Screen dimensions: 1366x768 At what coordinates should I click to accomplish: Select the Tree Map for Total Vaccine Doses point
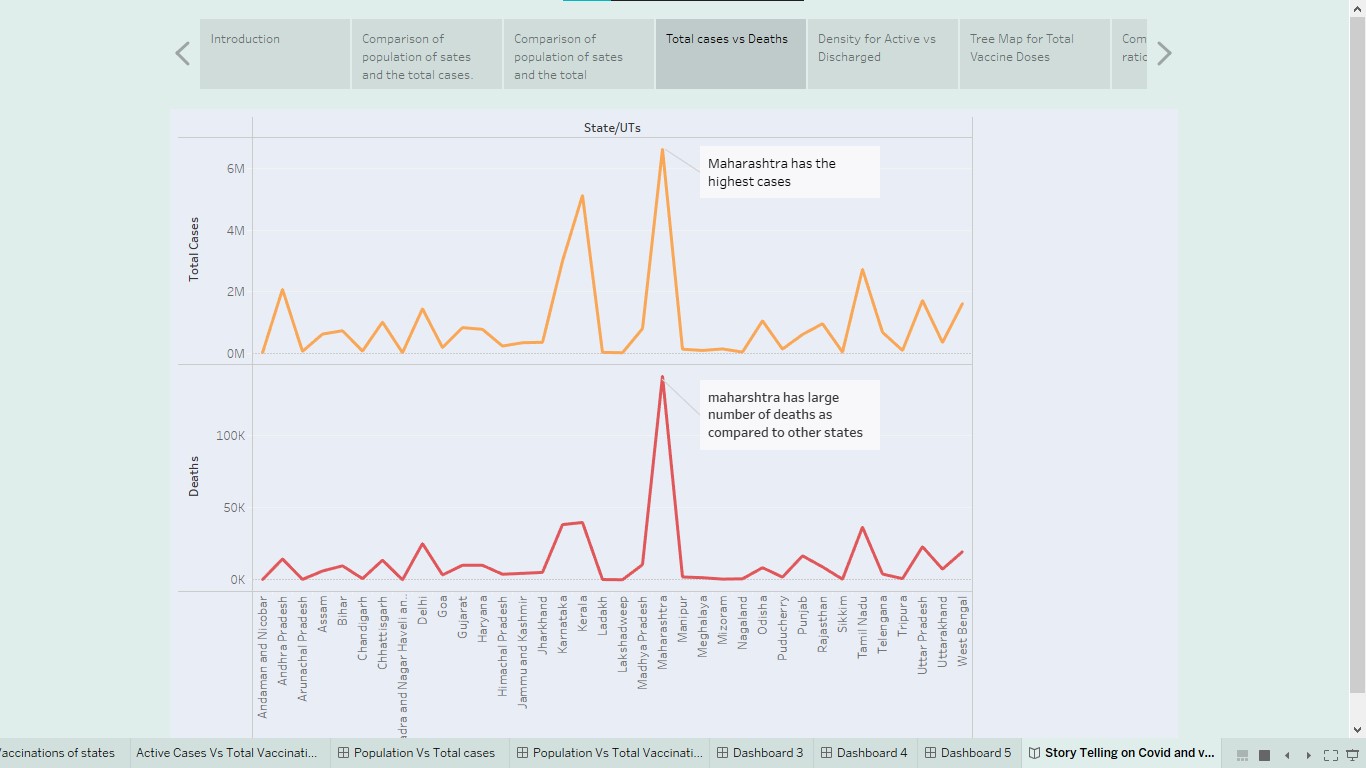(x=1034, y=53)
